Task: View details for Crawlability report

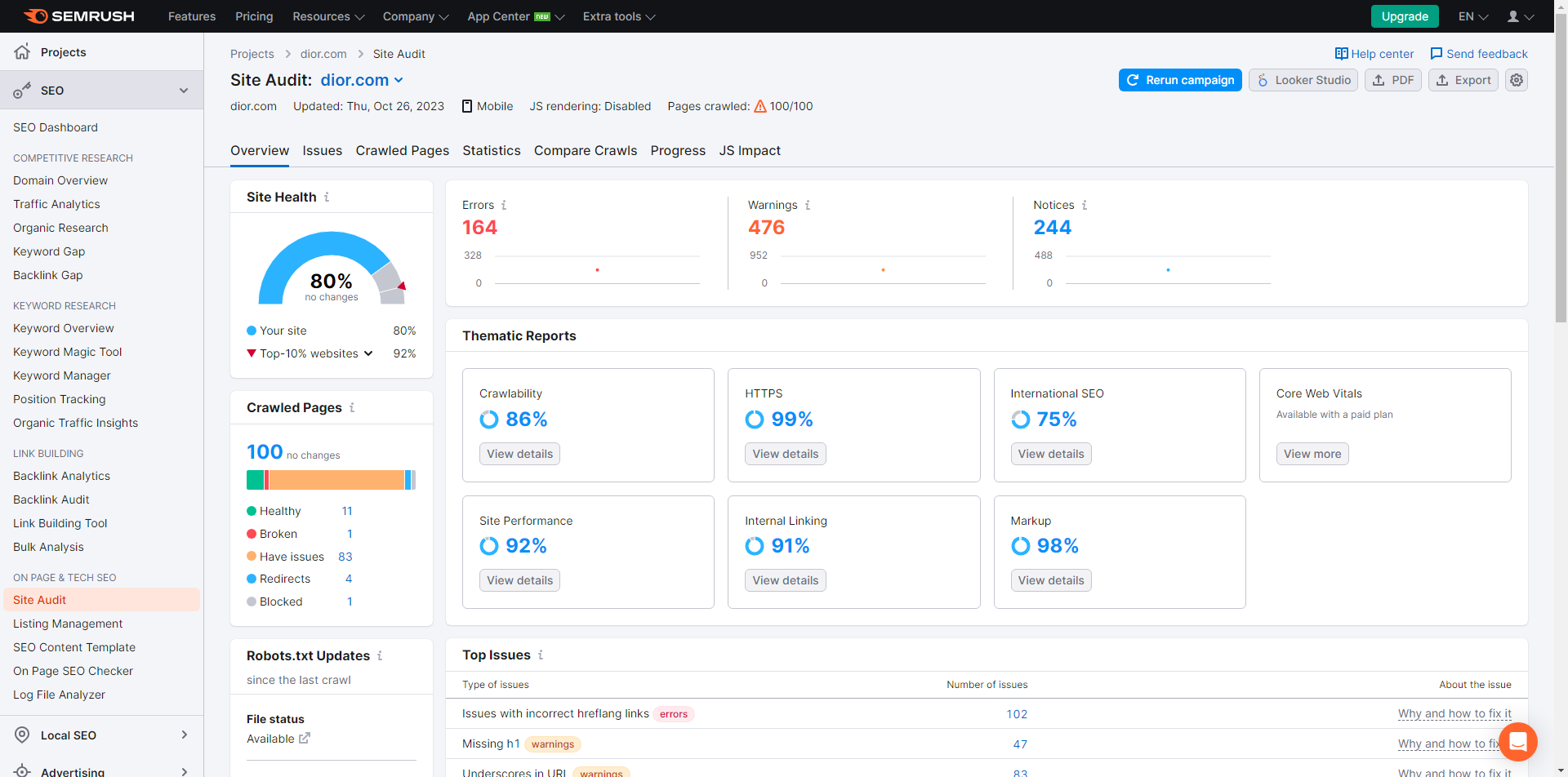Action: (519, 454)
